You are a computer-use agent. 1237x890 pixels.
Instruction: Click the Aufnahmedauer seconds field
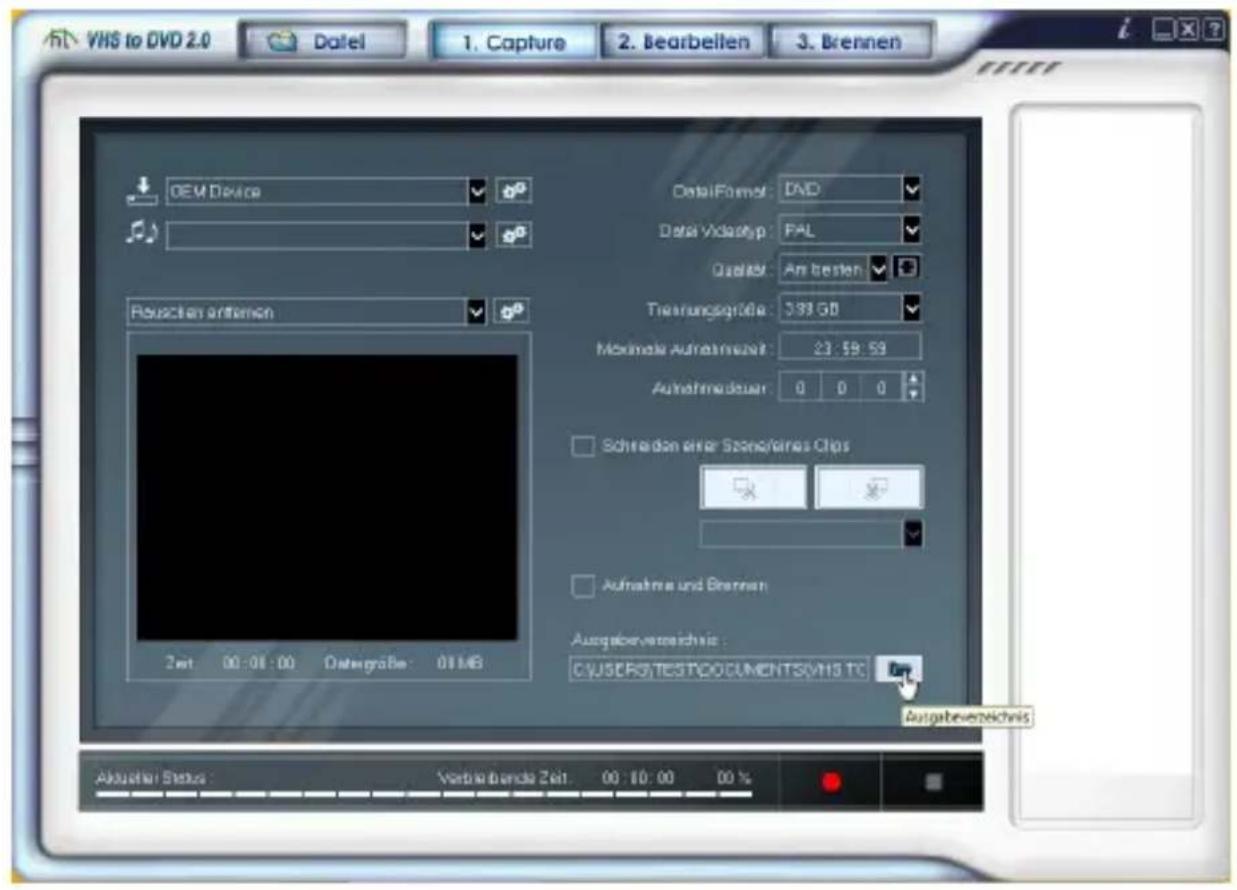(881, 388)
